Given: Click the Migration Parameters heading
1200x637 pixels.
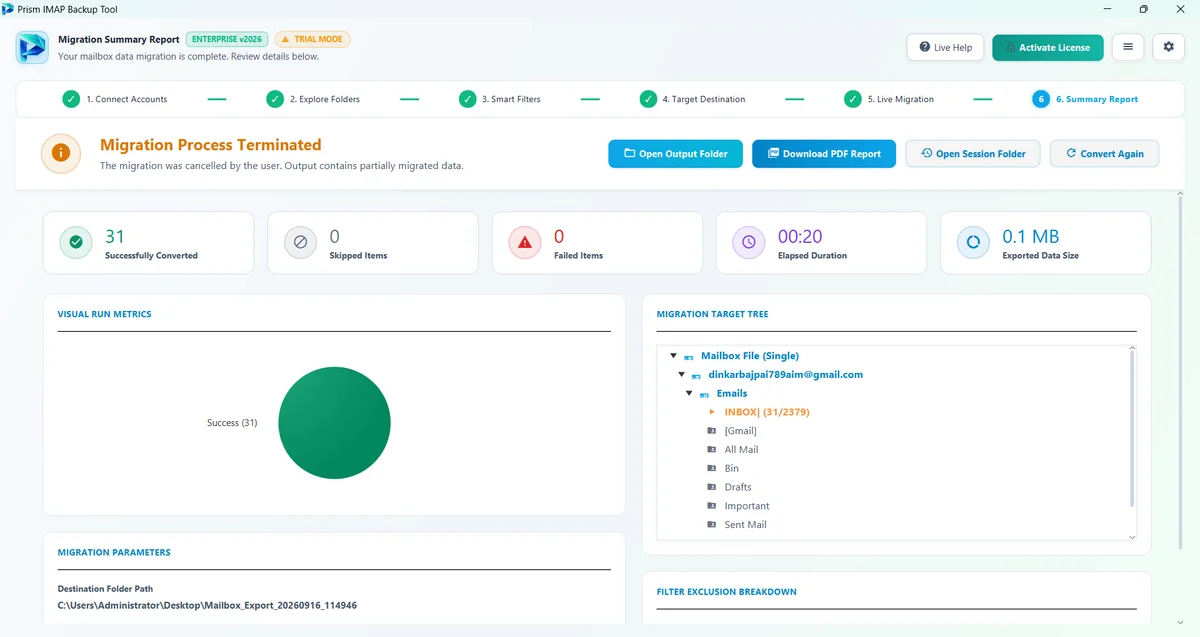Looking at the screenshot, I should point(114,552).
